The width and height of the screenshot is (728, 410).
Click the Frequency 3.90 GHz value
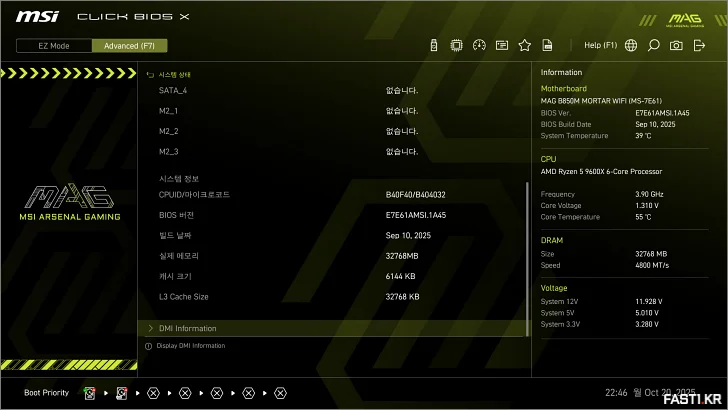649,194
